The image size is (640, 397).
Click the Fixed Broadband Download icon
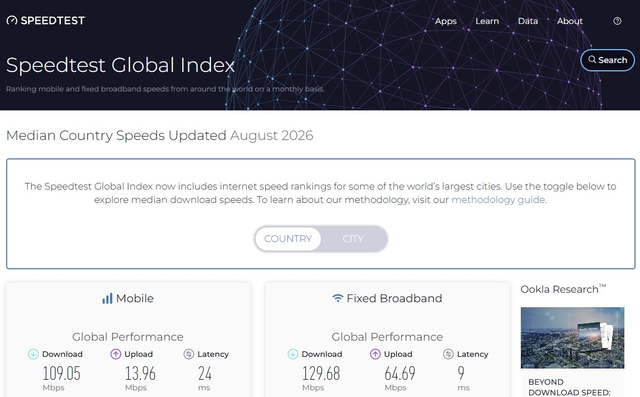(x=293, y=354)
